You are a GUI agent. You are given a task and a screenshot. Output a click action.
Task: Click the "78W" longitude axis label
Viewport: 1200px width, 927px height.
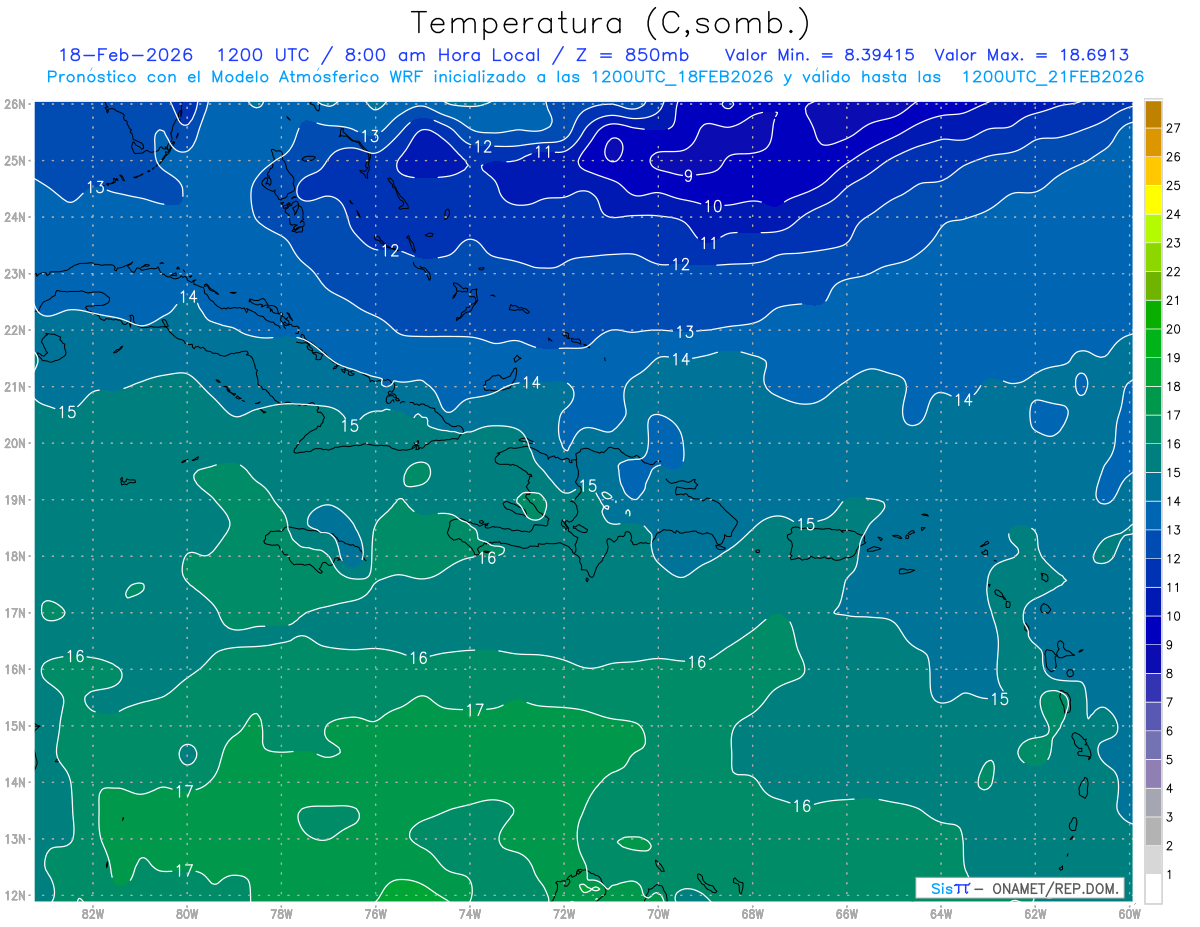281,912
